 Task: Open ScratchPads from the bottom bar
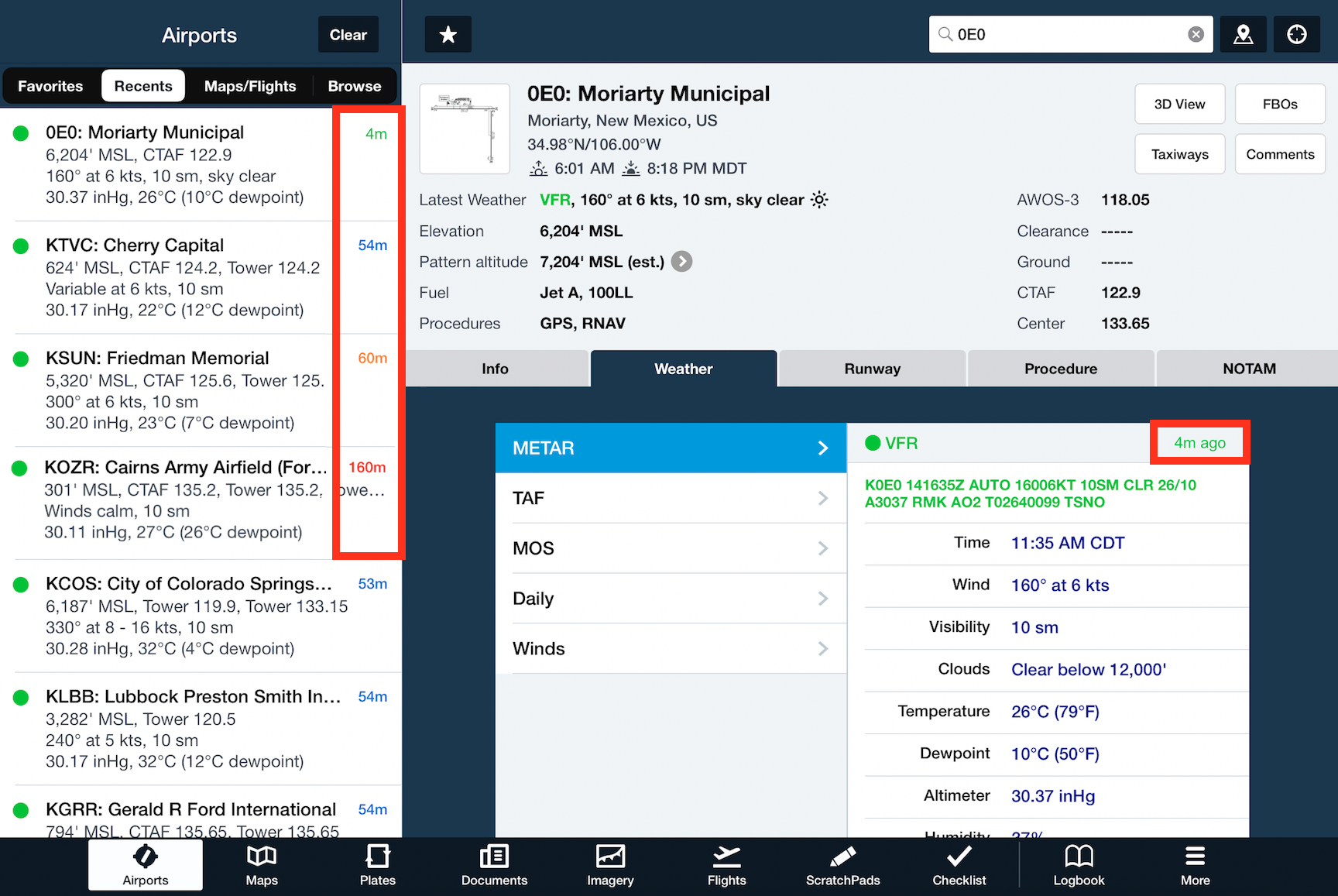click(842, 865)
